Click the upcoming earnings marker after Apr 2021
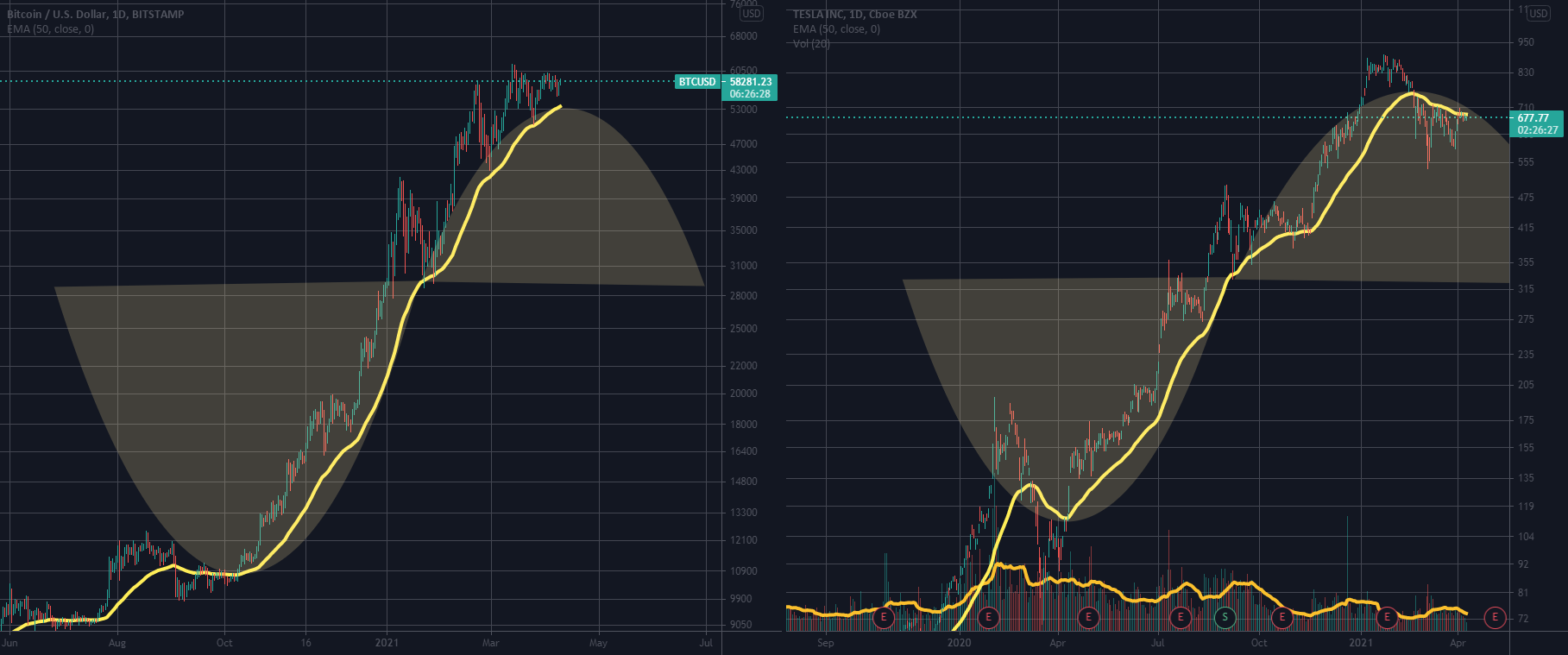 point(1495,617)
